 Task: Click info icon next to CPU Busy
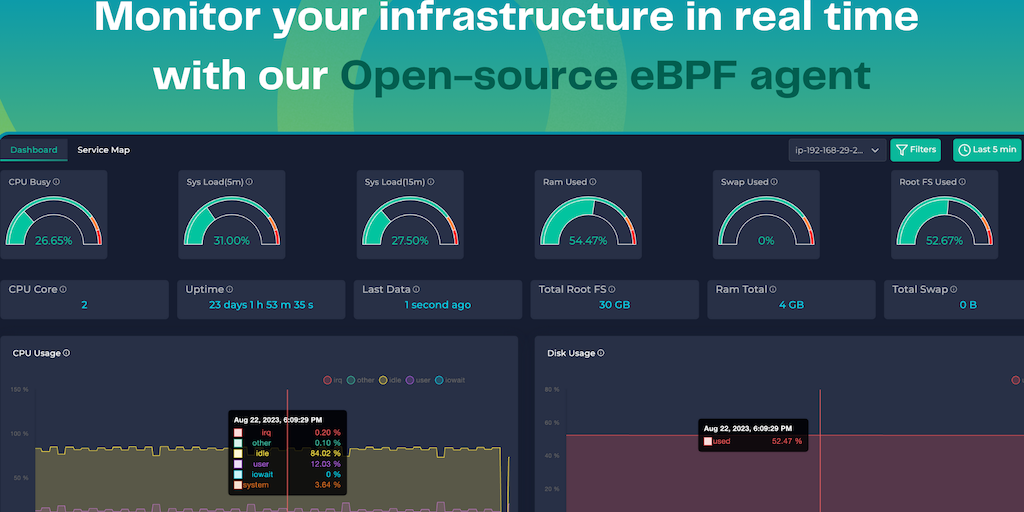point(56,182)
